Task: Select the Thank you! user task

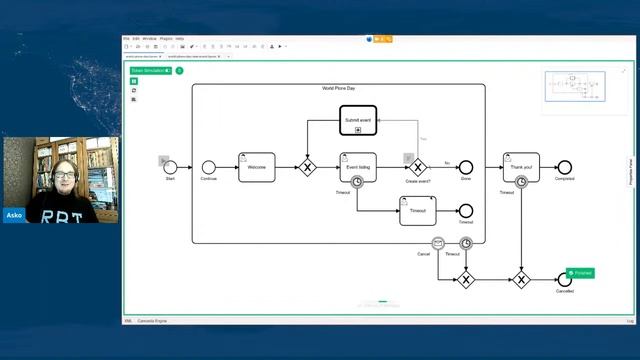Action: pyautogui.click(x=521, y=167)
